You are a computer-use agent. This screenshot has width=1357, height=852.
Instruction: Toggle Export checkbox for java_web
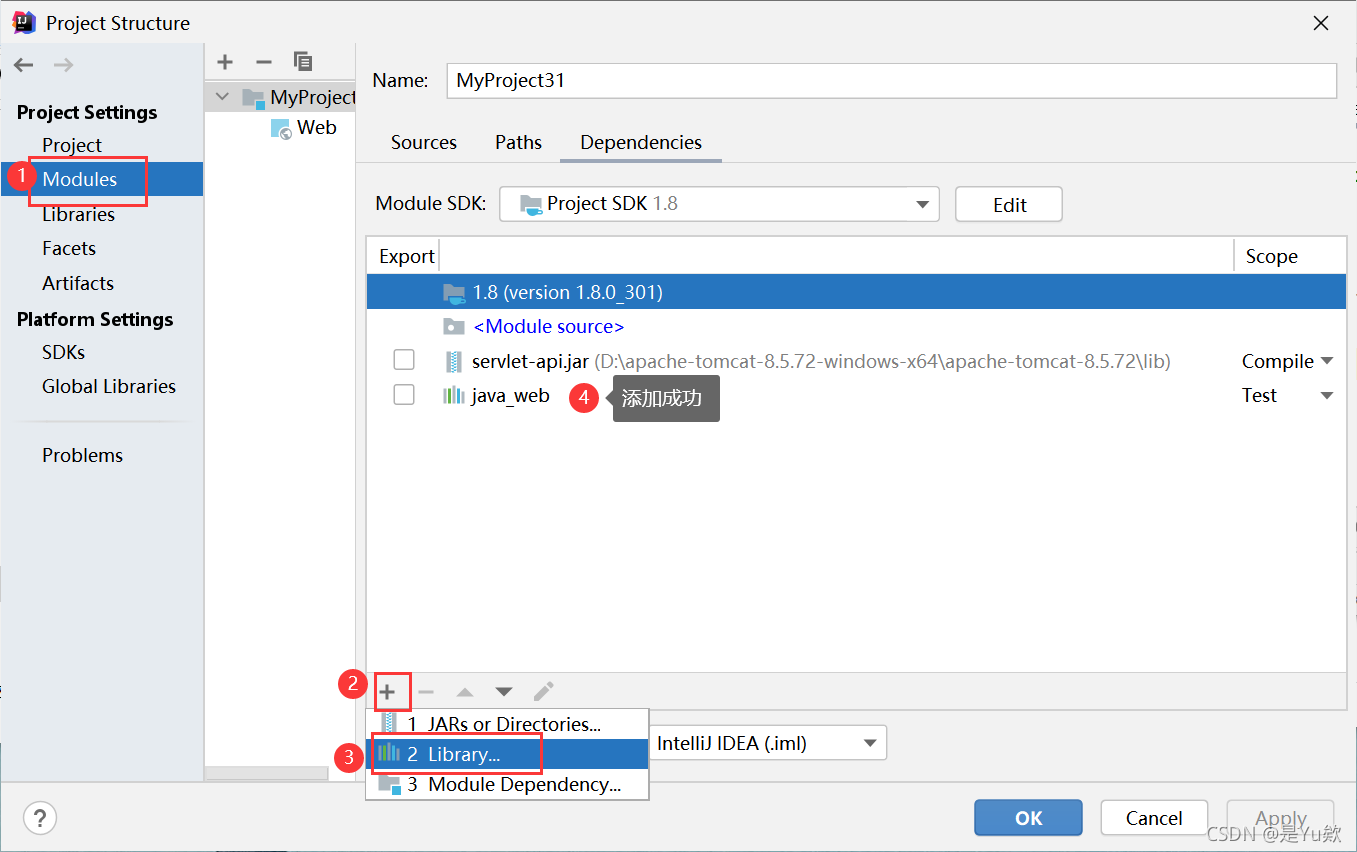coord(404,395)
